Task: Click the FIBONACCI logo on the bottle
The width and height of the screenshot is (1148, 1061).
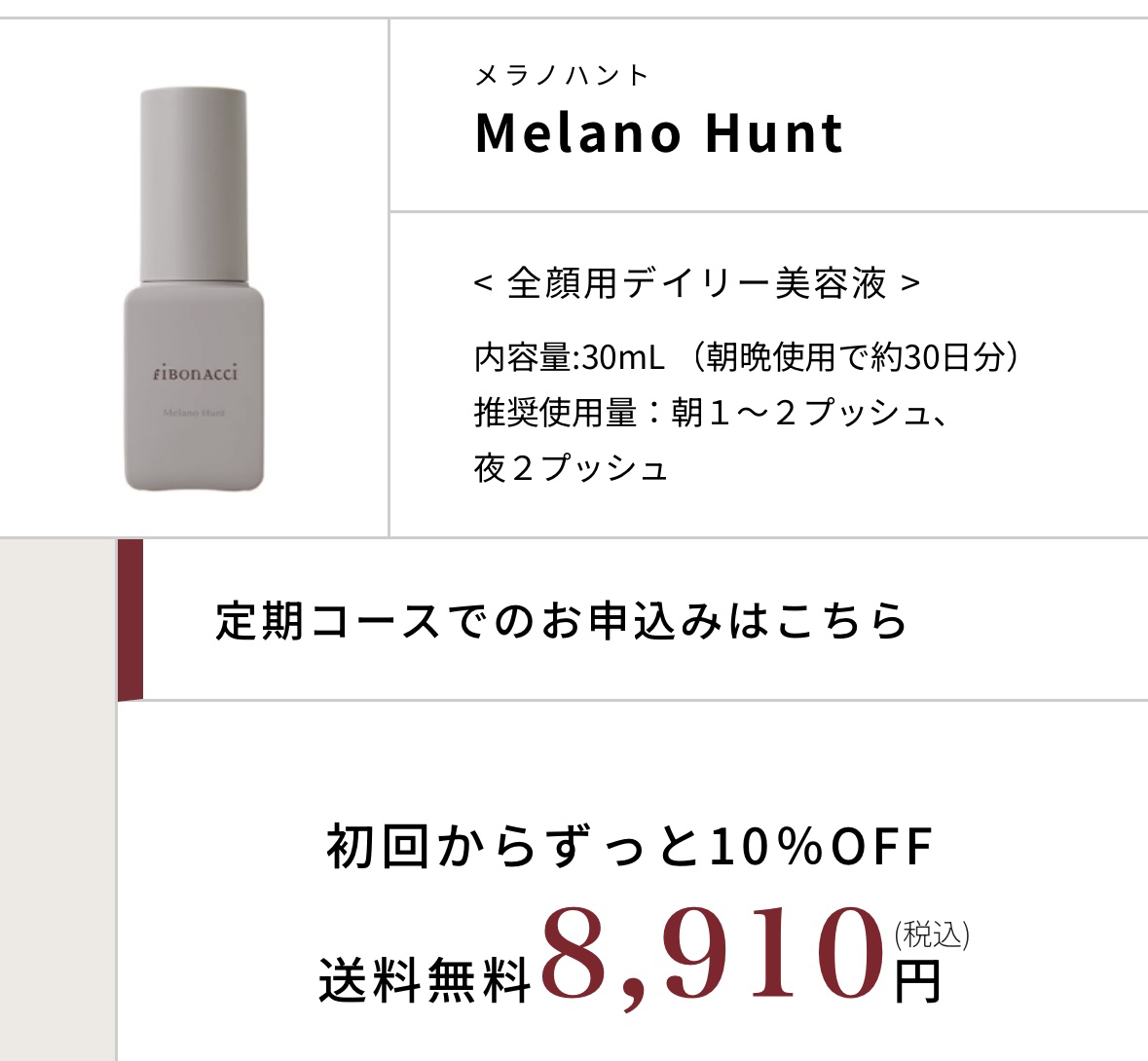Action: click(195, 373)
